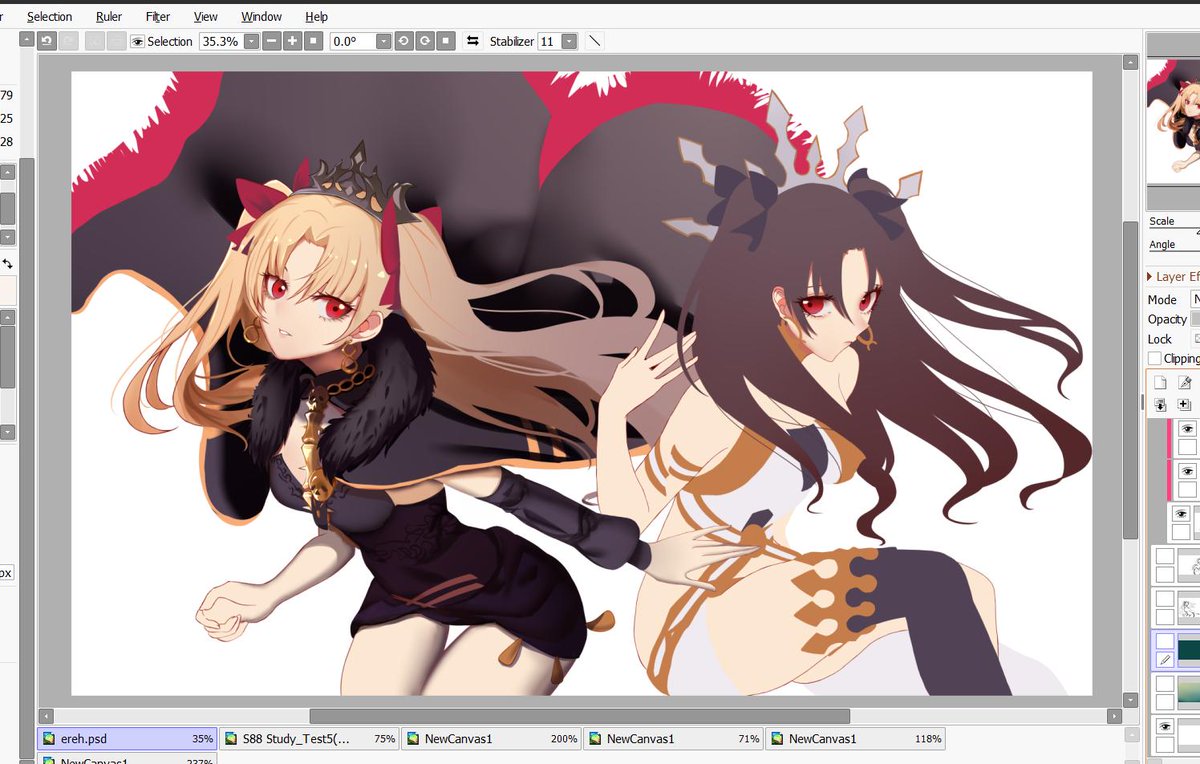The width and height of the screenshot is (1200, 764).
Task: Toggle eye of first pink-marked layer
Action: (x=1187, y=429)
